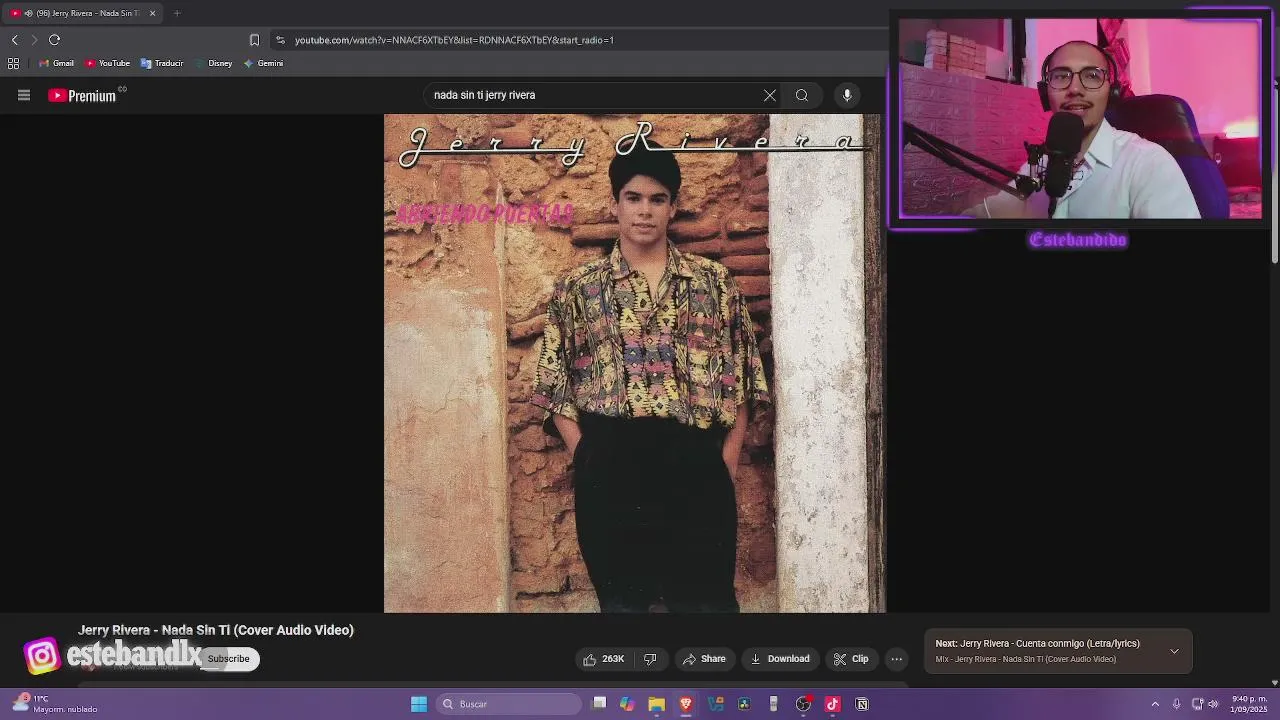Click the Jerry Rivera album cover video

pyautogui.click(x=634, y=363)
